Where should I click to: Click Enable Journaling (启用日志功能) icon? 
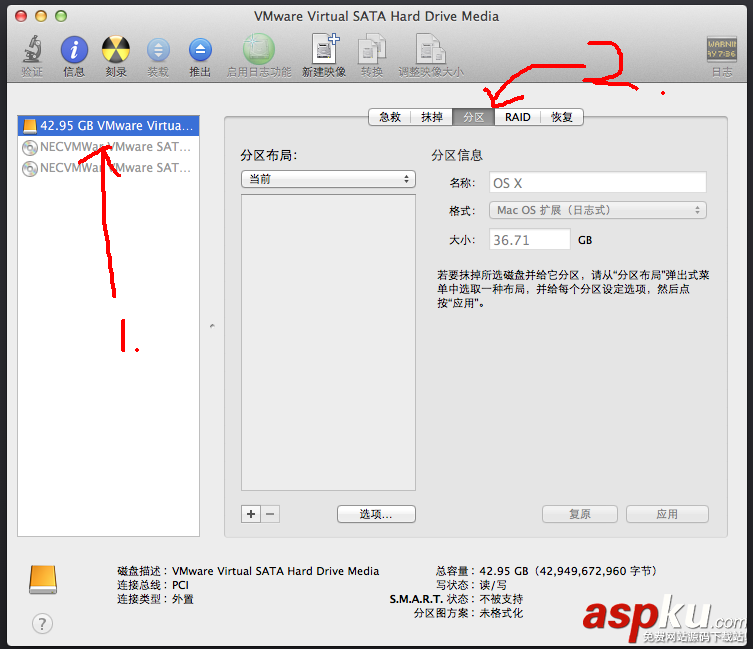click(259, 49)
